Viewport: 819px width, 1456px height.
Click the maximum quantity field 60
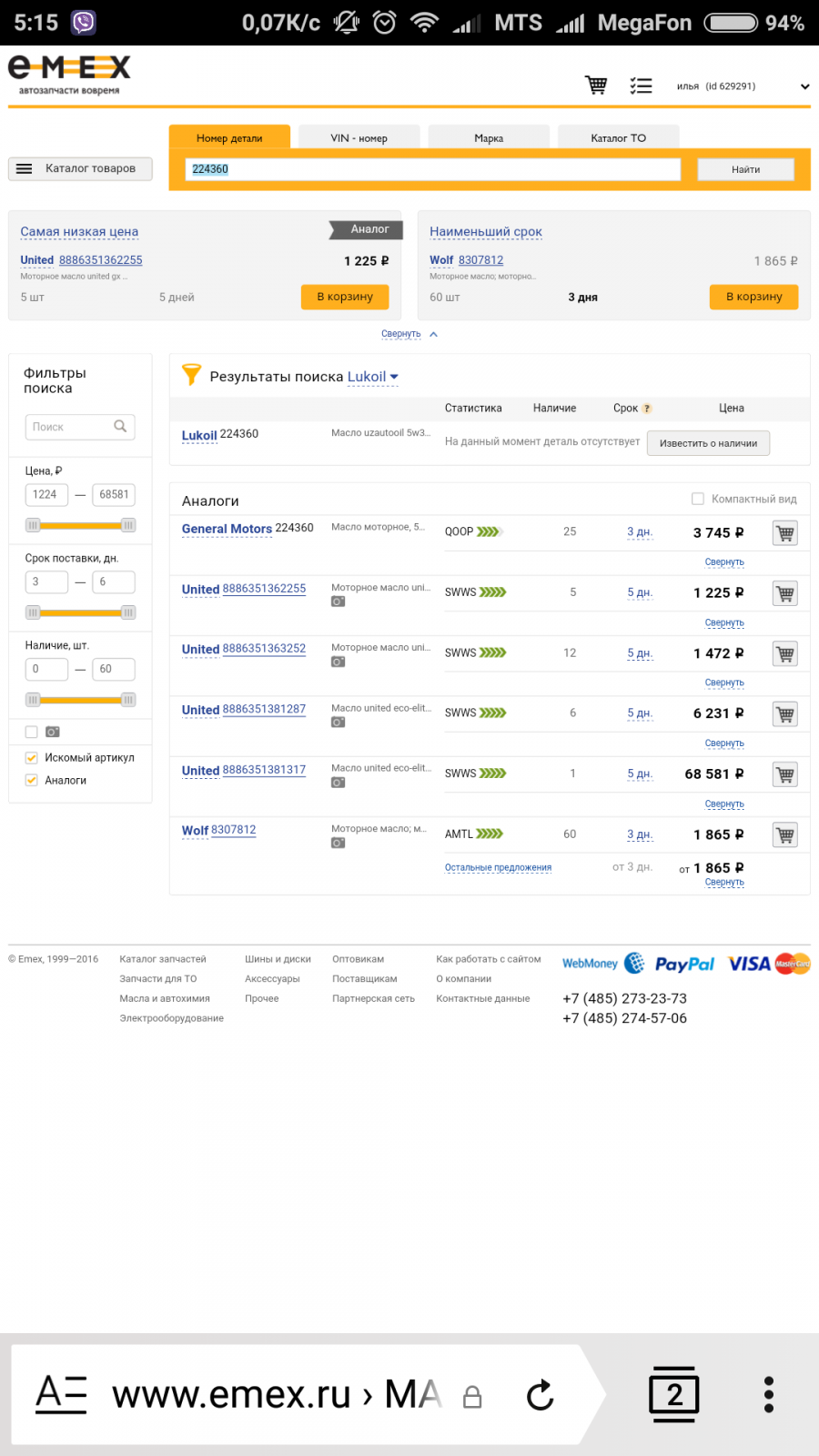tap(114, 669)
